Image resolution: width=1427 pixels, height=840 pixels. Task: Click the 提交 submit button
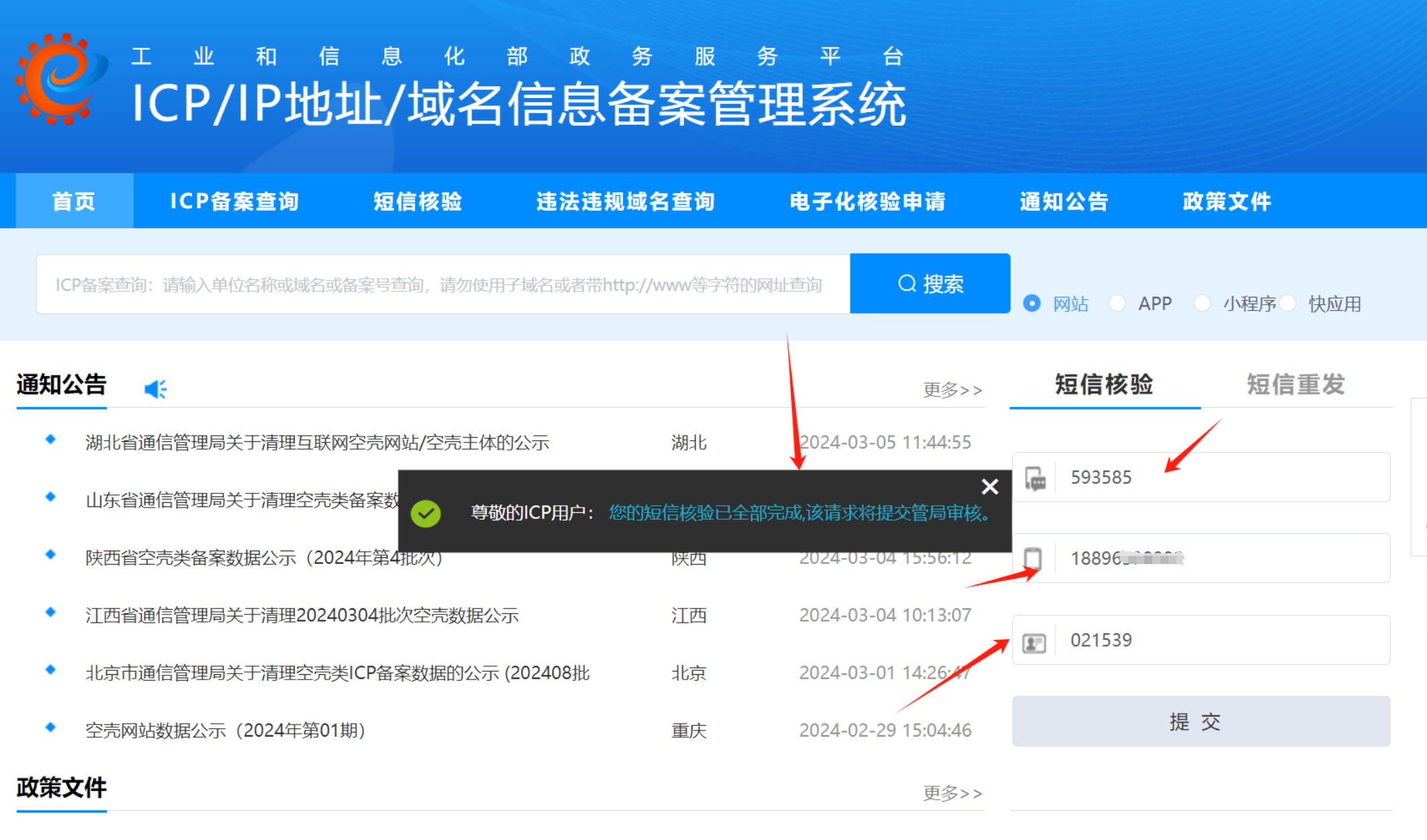click(x=1201, y=722)
